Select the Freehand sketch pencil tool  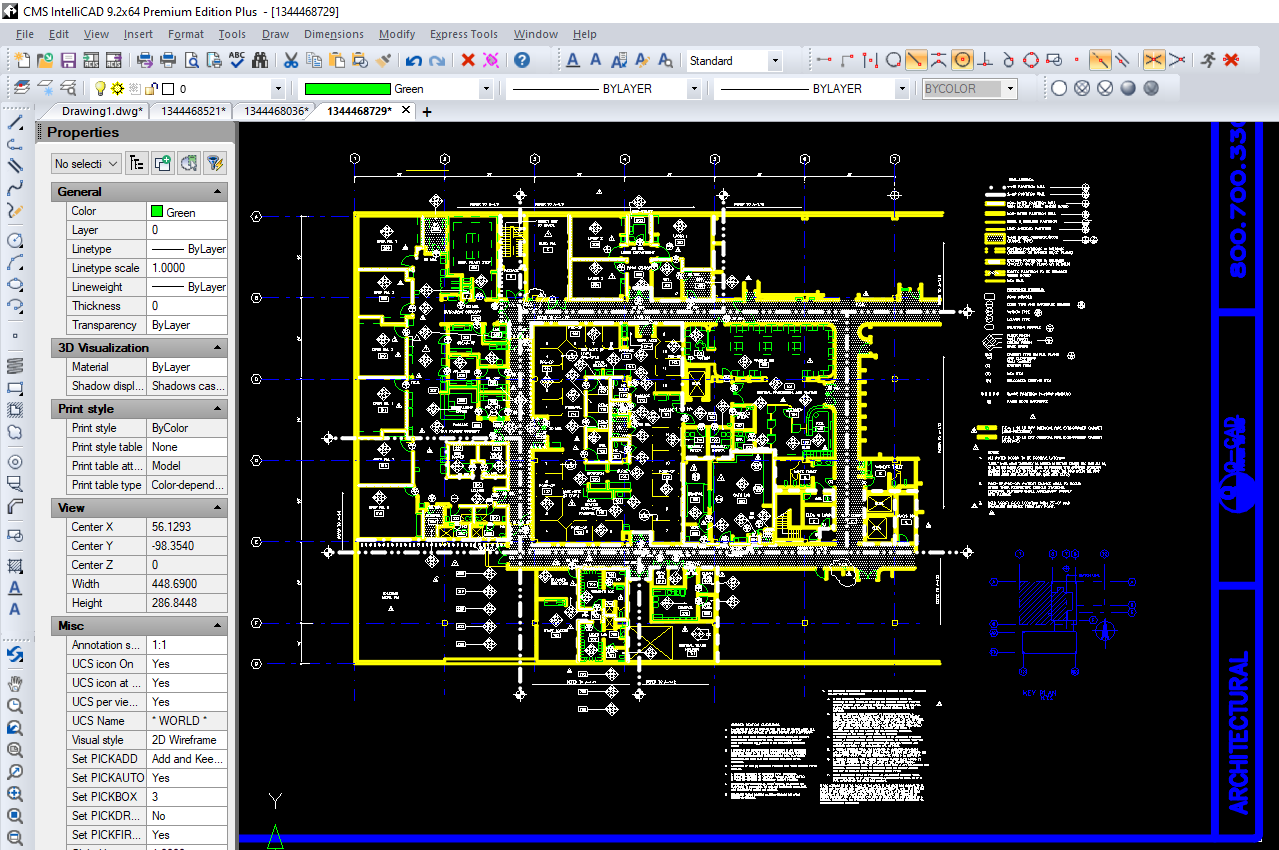[15, 210]
